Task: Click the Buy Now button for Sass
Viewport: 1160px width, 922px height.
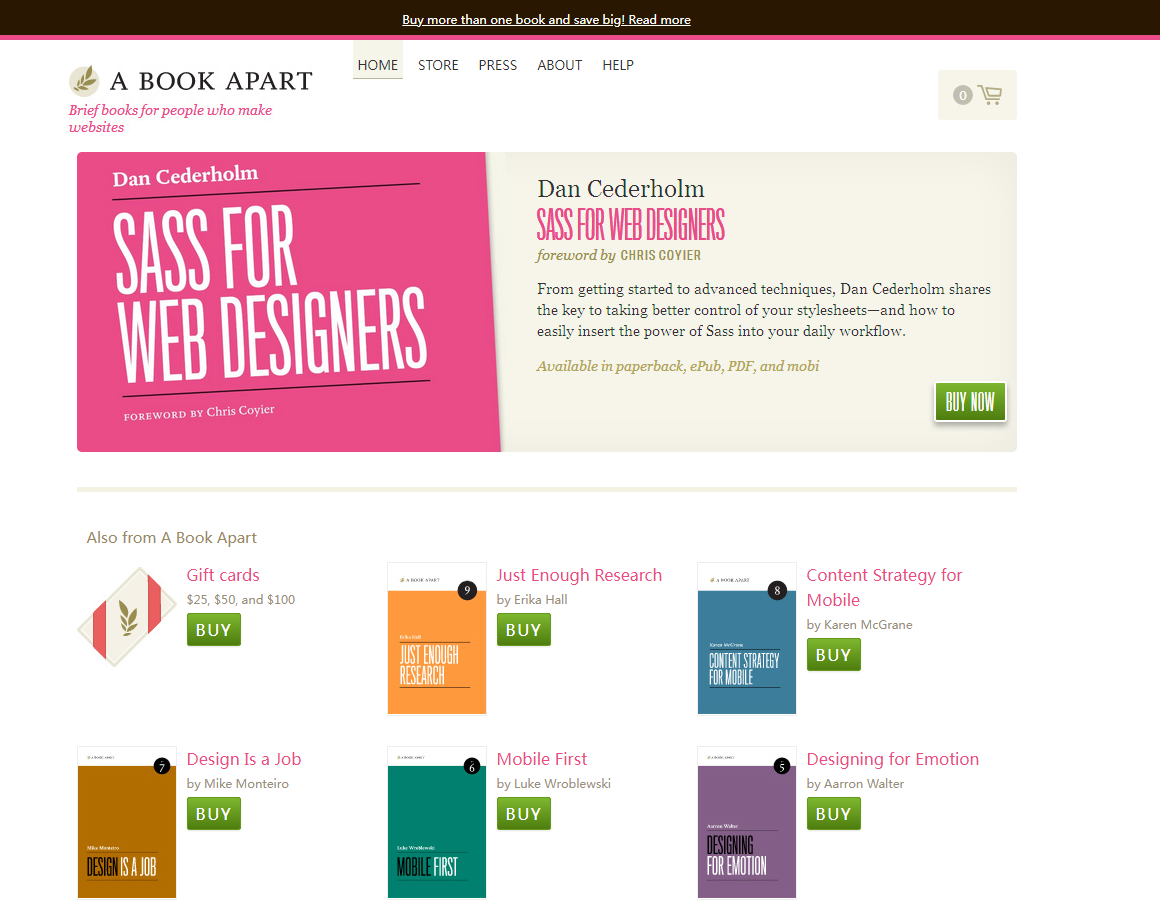Action: 970,402
